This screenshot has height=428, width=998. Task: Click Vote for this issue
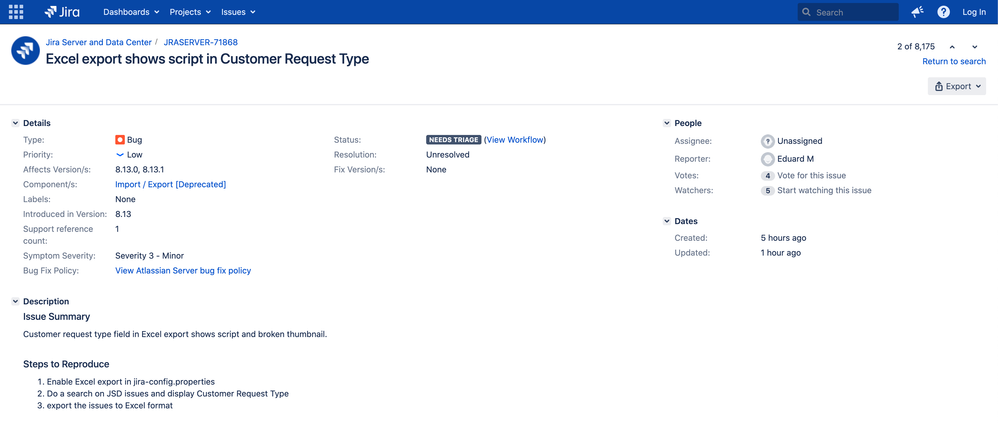[x=812, y=175]
